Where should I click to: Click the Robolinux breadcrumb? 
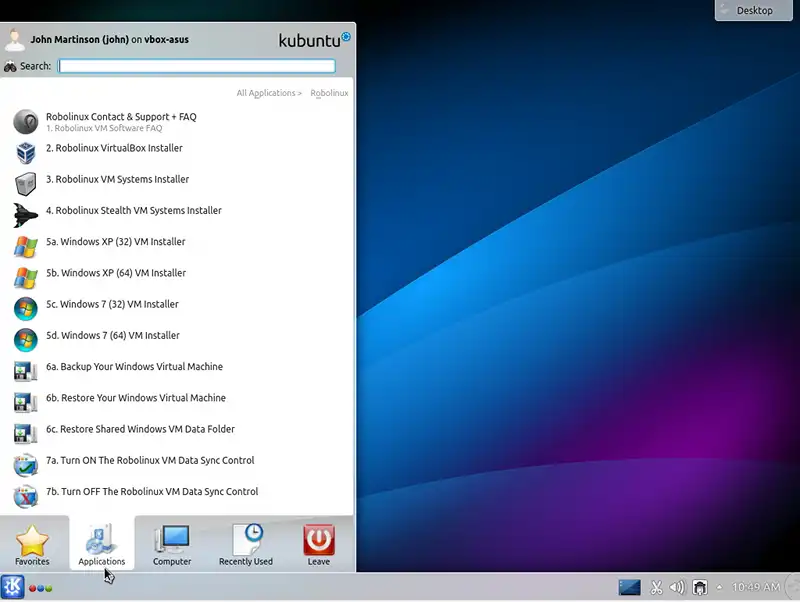tap(329, 93)
